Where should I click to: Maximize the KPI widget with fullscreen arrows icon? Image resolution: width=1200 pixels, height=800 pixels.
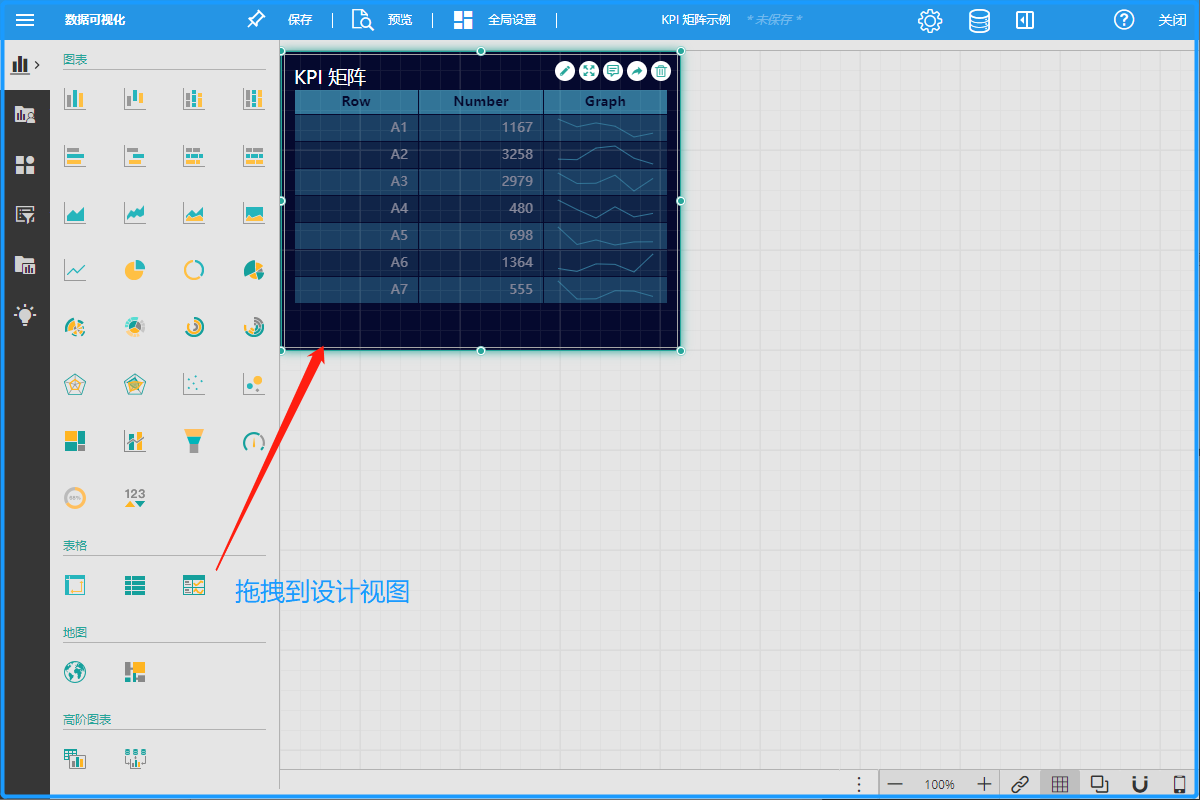[x=589, y=71]
